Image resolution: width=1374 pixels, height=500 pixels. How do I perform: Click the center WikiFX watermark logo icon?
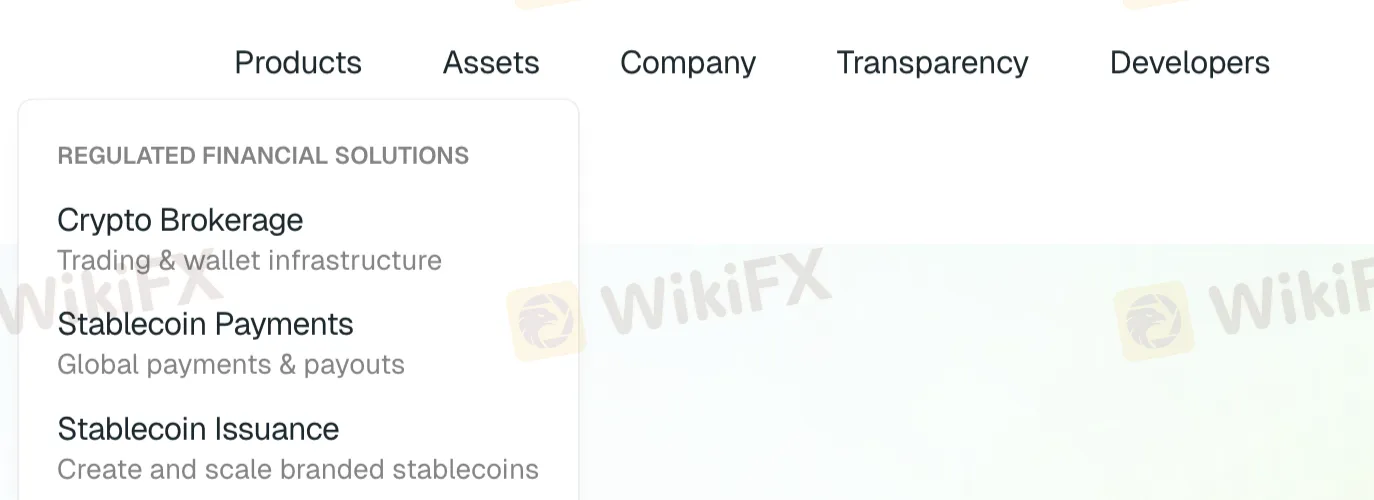coord(547,320)
